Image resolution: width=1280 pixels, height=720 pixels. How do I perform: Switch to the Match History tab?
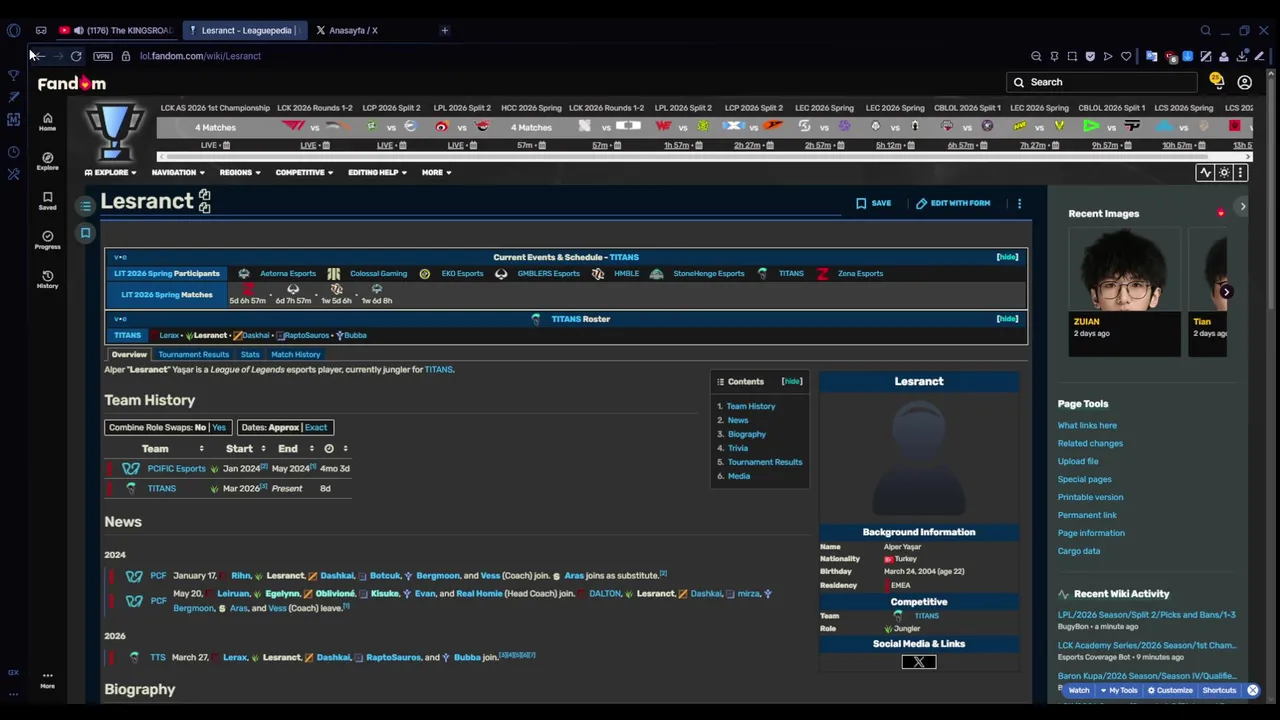(295, 354)
